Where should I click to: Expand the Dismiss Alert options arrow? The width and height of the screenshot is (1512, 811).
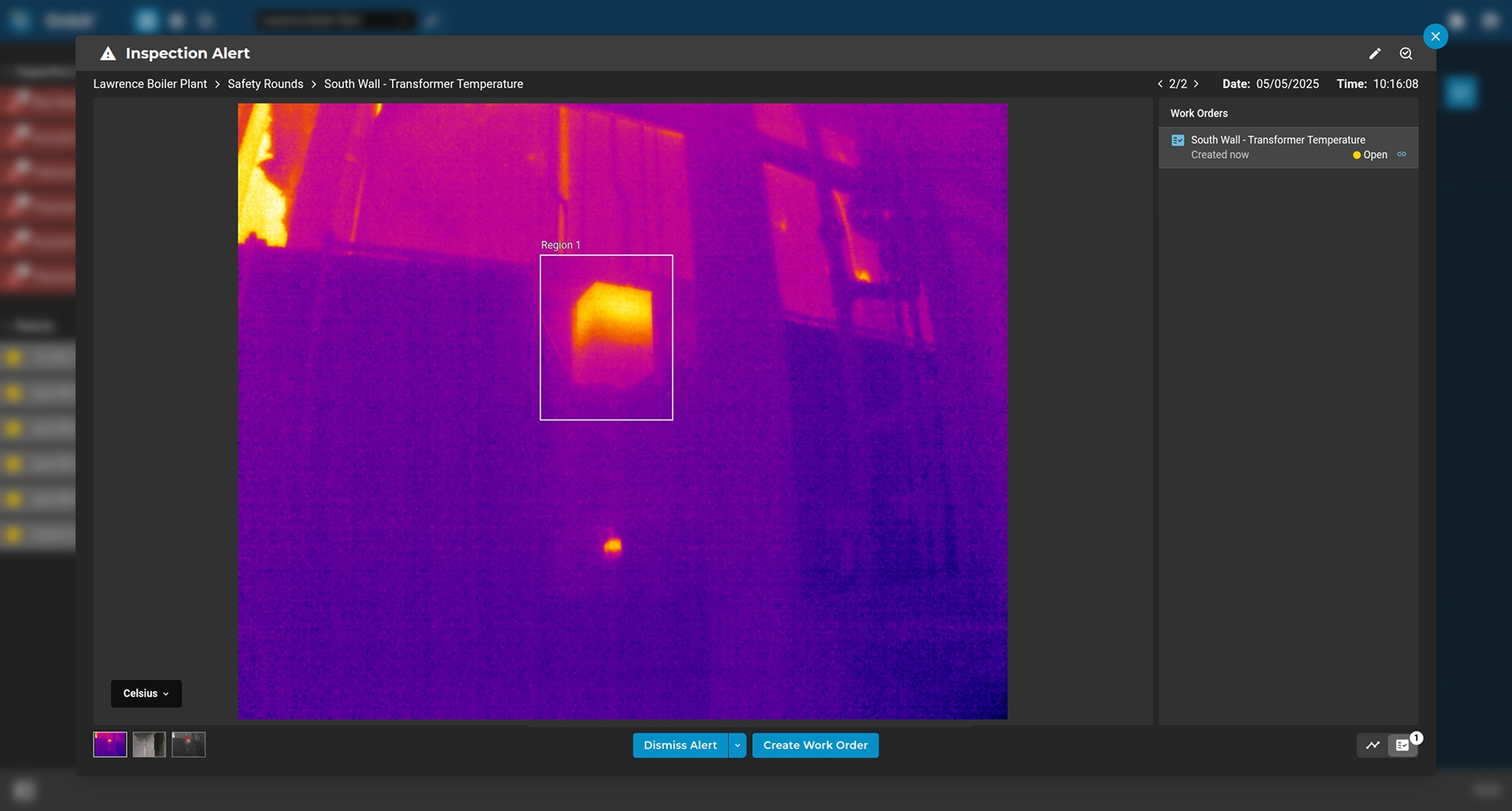coord(737,745)
